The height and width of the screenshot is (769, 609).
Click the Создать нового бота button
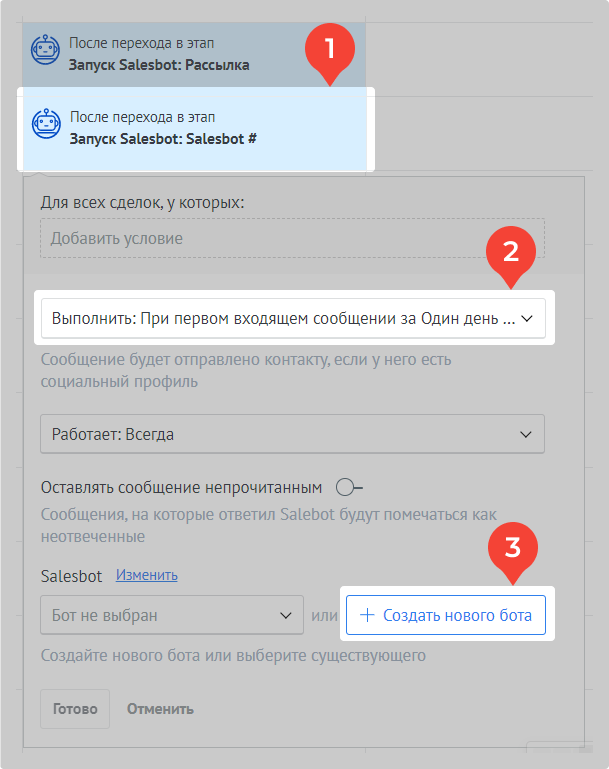pyautogui.click(x=446, y=615)
